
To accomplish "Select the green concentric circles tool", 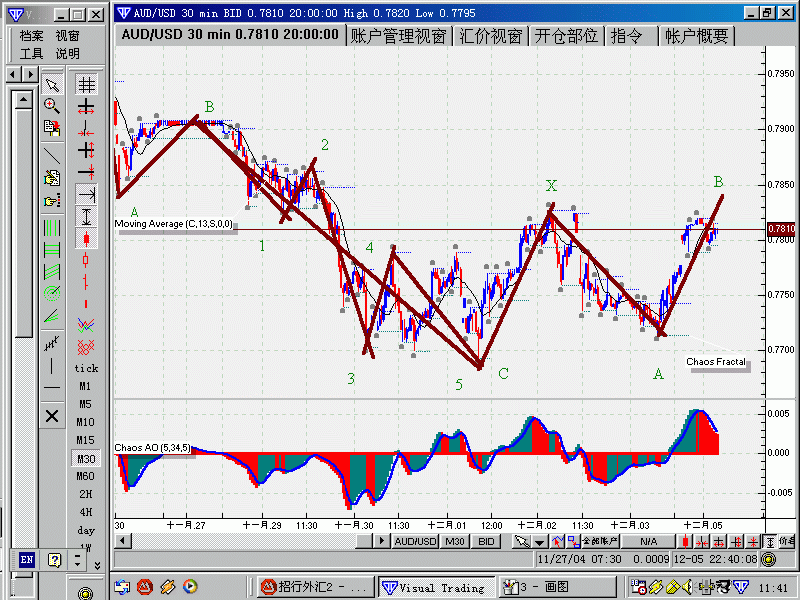I will tap(52, 293).
